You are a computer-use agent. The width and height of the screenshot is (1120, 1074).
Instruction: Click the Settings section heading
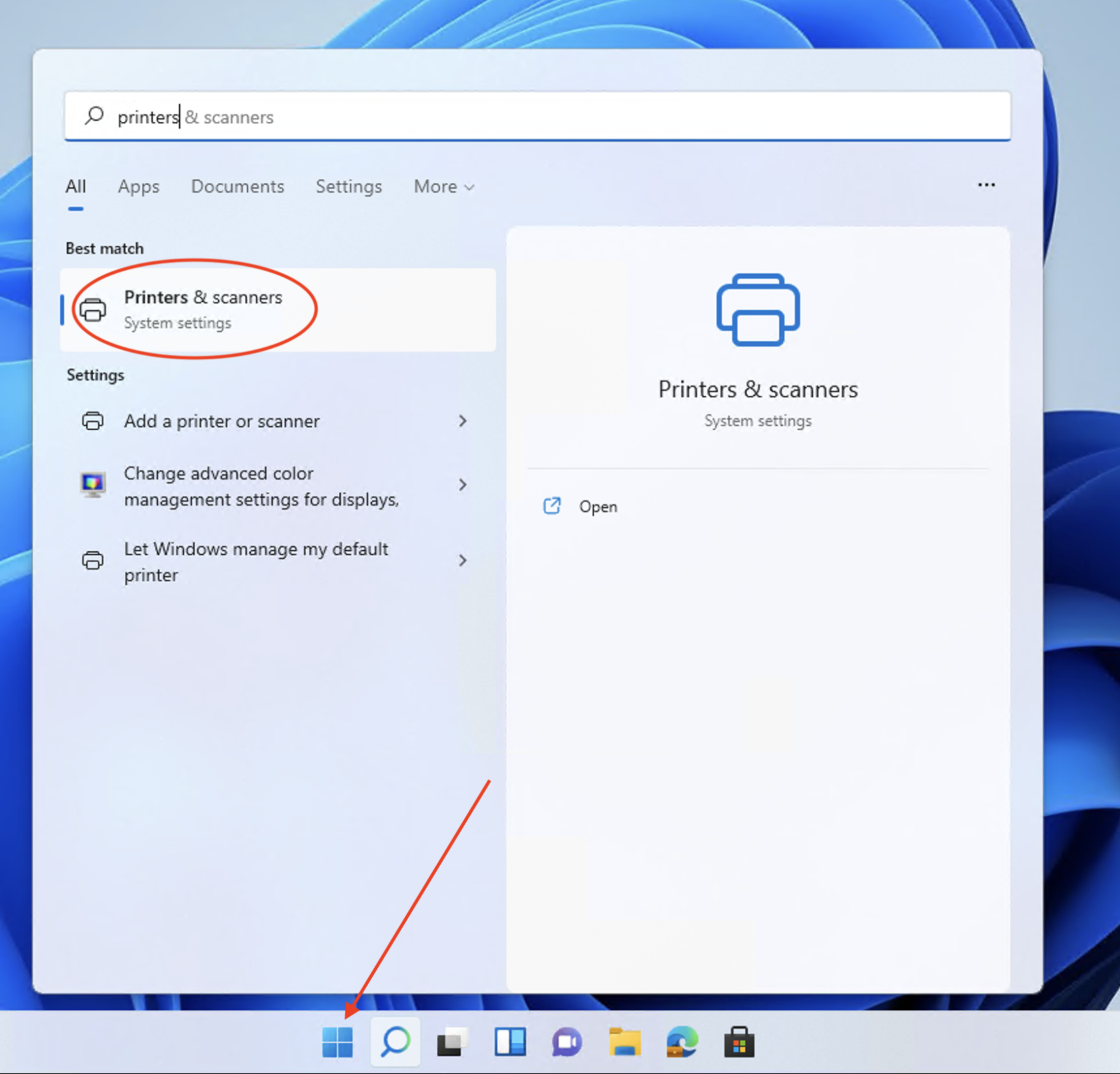click(95, 375)
